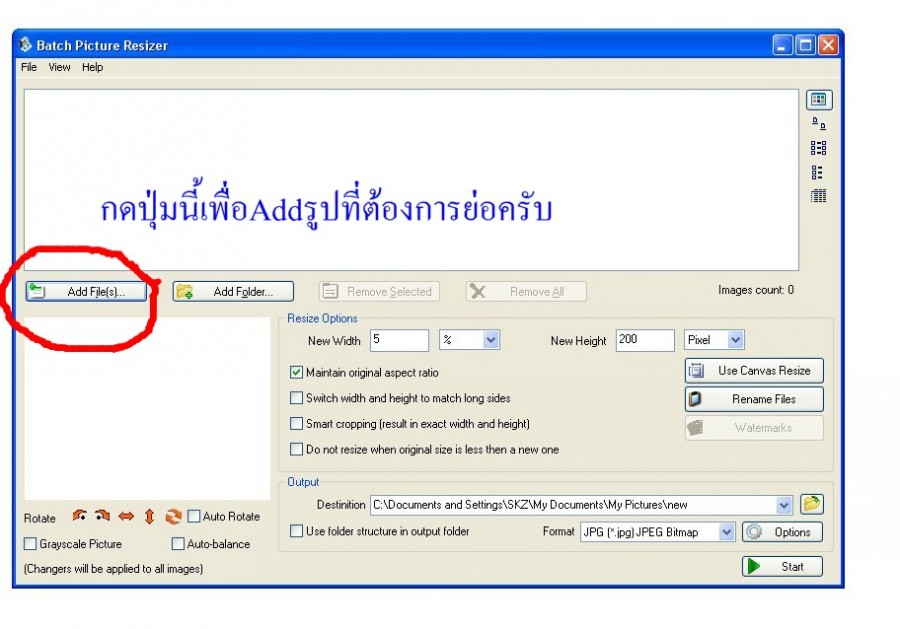Viewport: 900px width, 629px height.
Task: Switch to large icons view
Action: pyautogui.click(x=819, y=123)
